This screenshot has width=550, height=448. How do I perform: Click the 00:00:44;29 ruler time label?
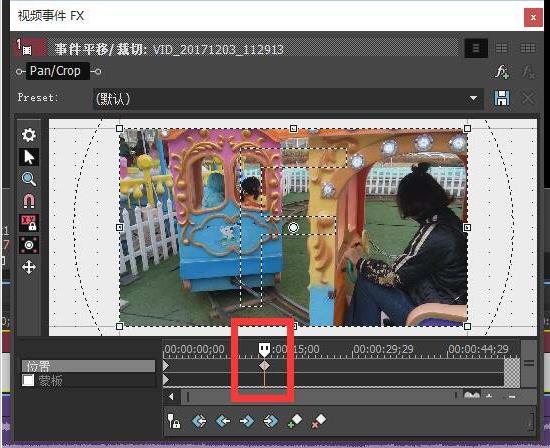[478, 349]
